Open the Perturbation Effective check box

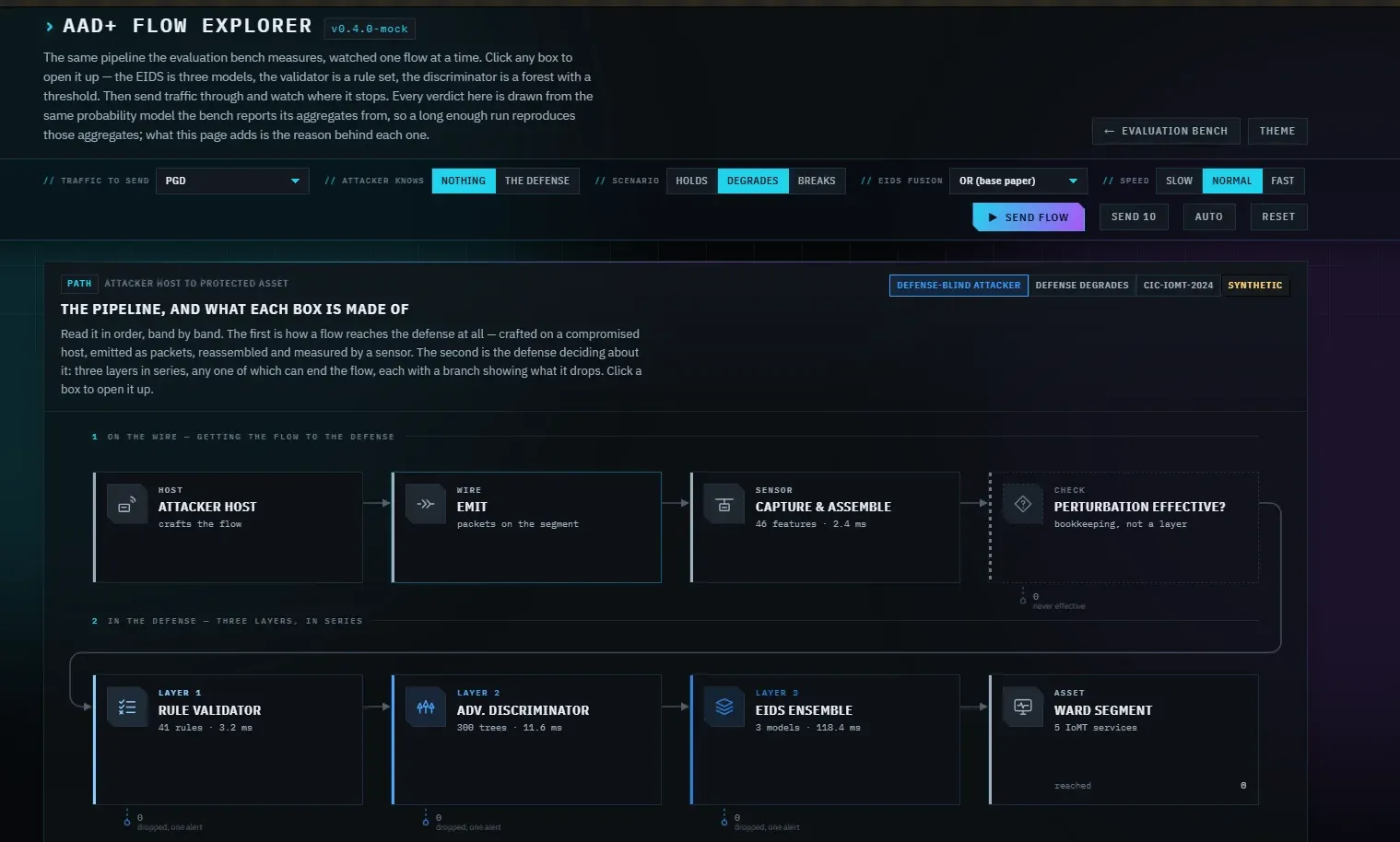point(1124,527)
